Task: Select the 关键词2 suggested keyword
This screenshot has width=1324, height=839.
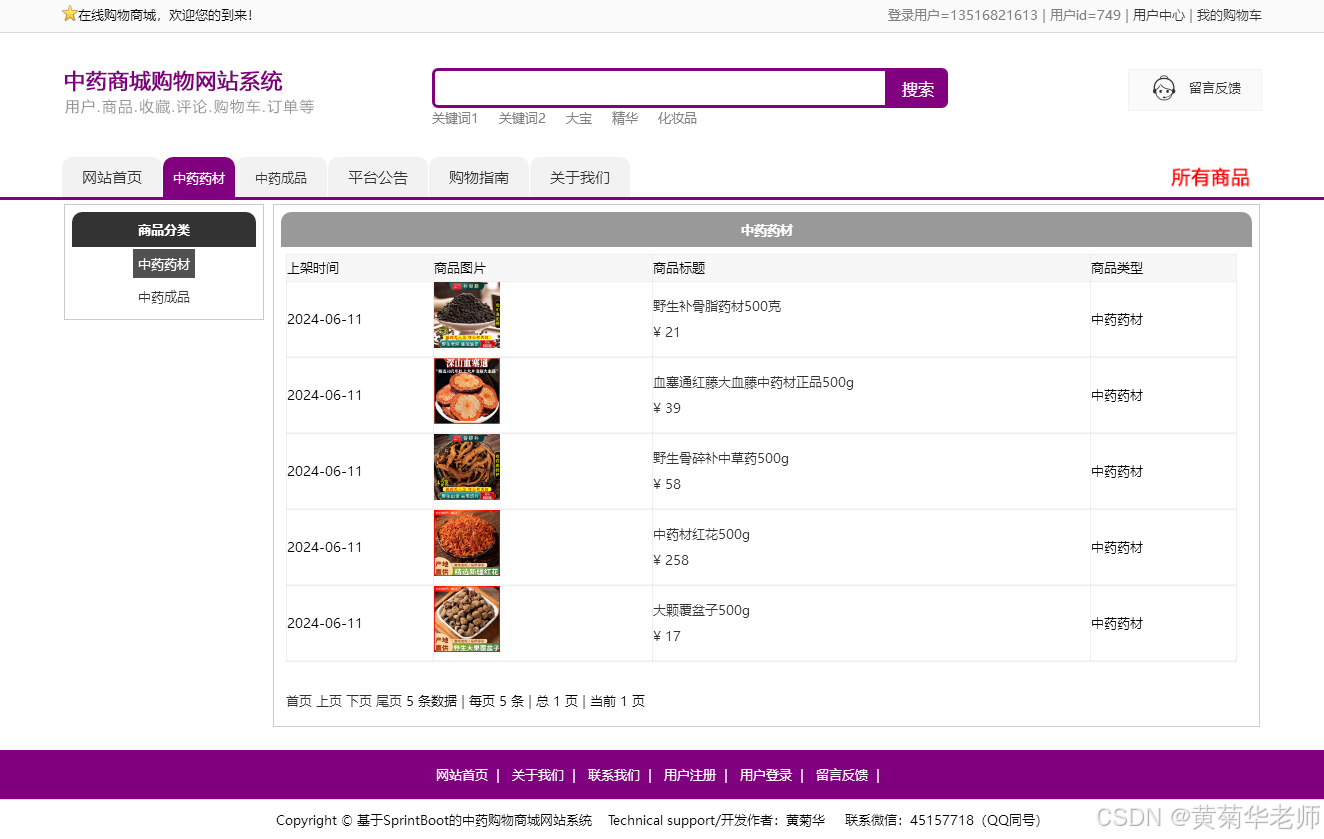Action: 522,118
